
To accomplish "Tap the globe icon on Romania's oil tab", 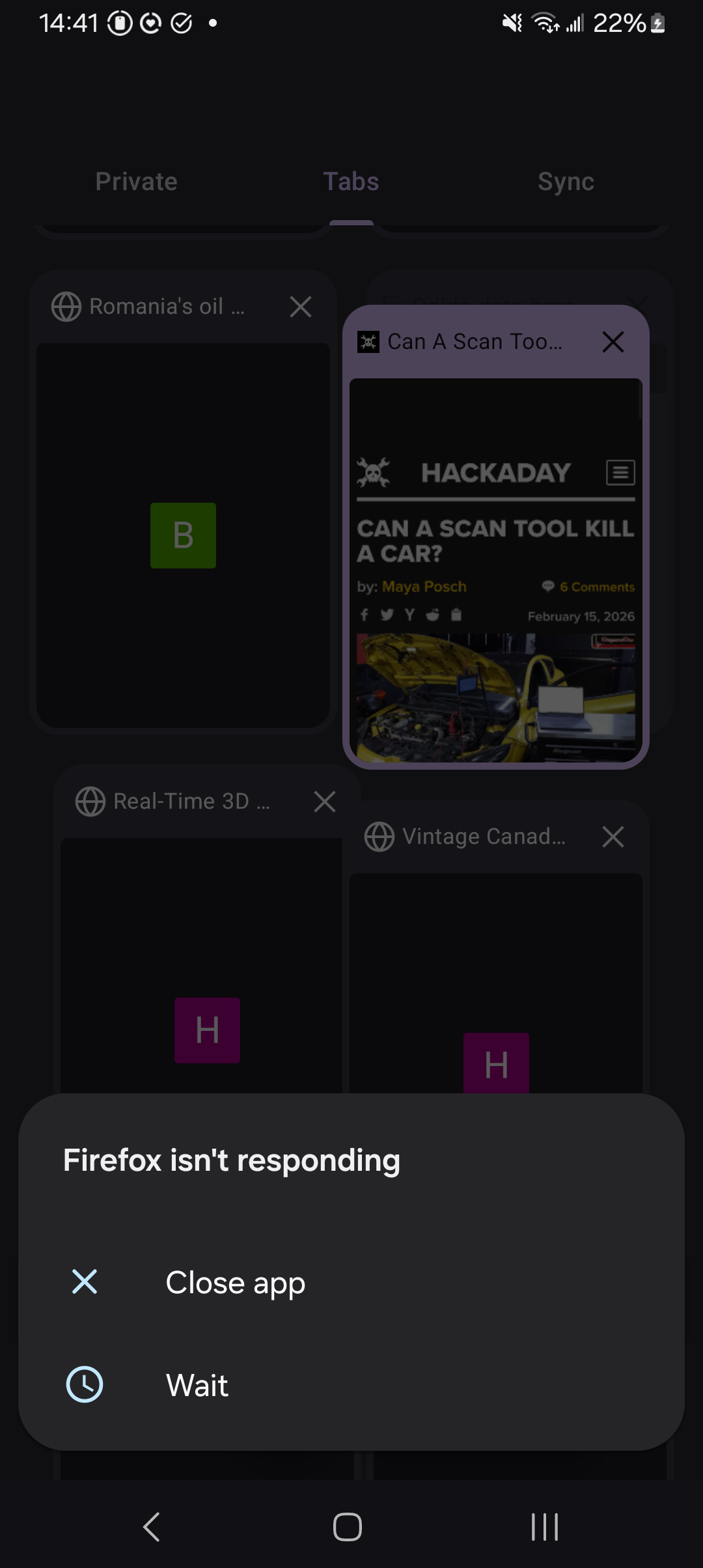I will coord(66,306).
